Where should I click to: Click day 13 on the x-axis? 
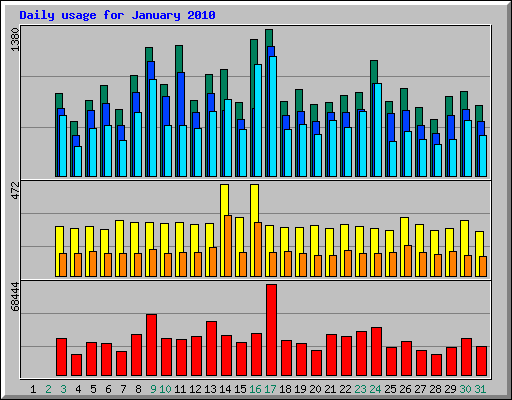click(x=210, y=389)
